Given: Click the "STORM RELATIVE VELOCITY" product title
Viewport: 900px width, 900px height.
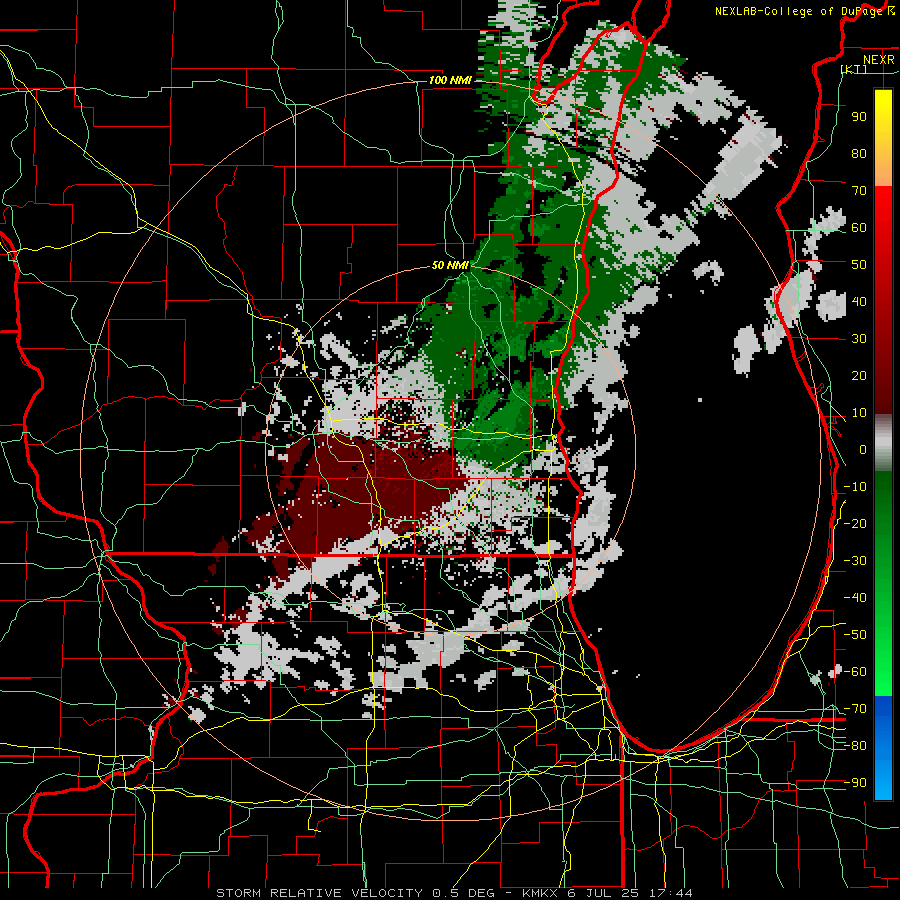Looking at the screenshot, I should pos(319,893).
